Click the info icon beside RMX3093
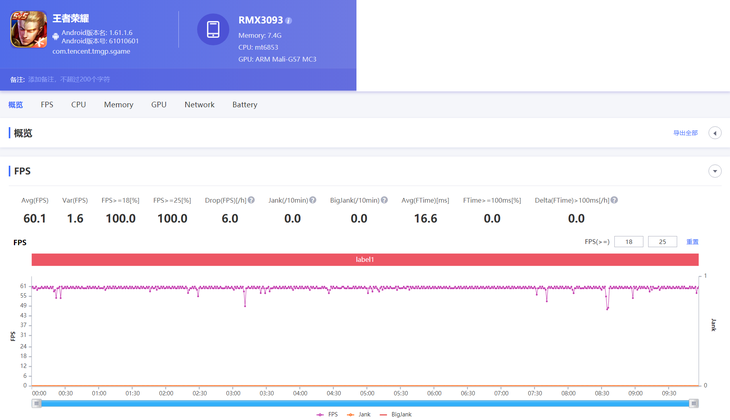Image resolution: width=730 pixels, height=420 pixels. (x=289, y=20)
